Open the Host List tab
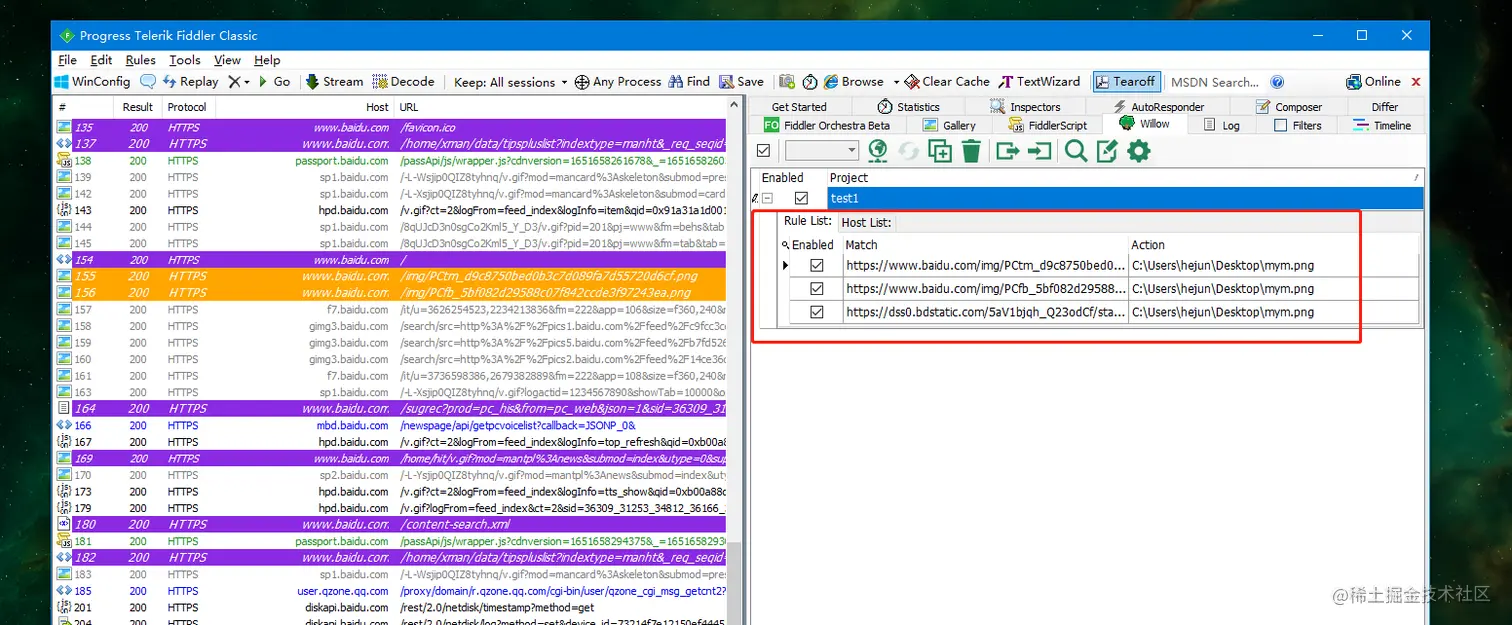1512x625 pixels. (x=866, y=223)
